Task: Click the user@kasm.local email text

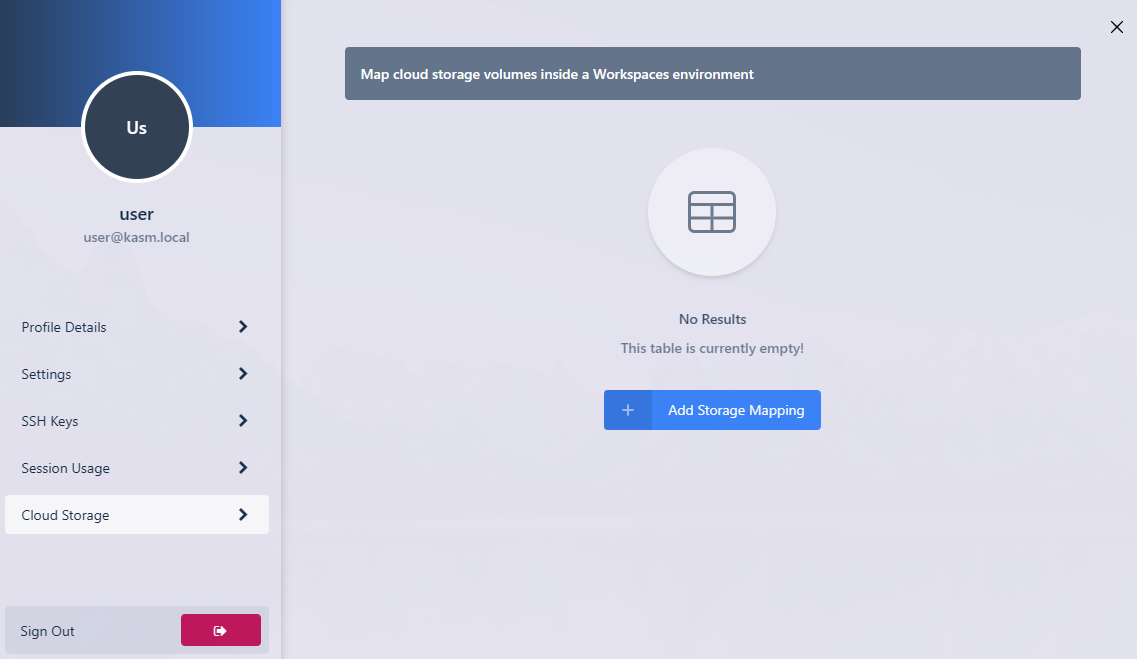Action: pyautogui.click(x=136, y=237)
